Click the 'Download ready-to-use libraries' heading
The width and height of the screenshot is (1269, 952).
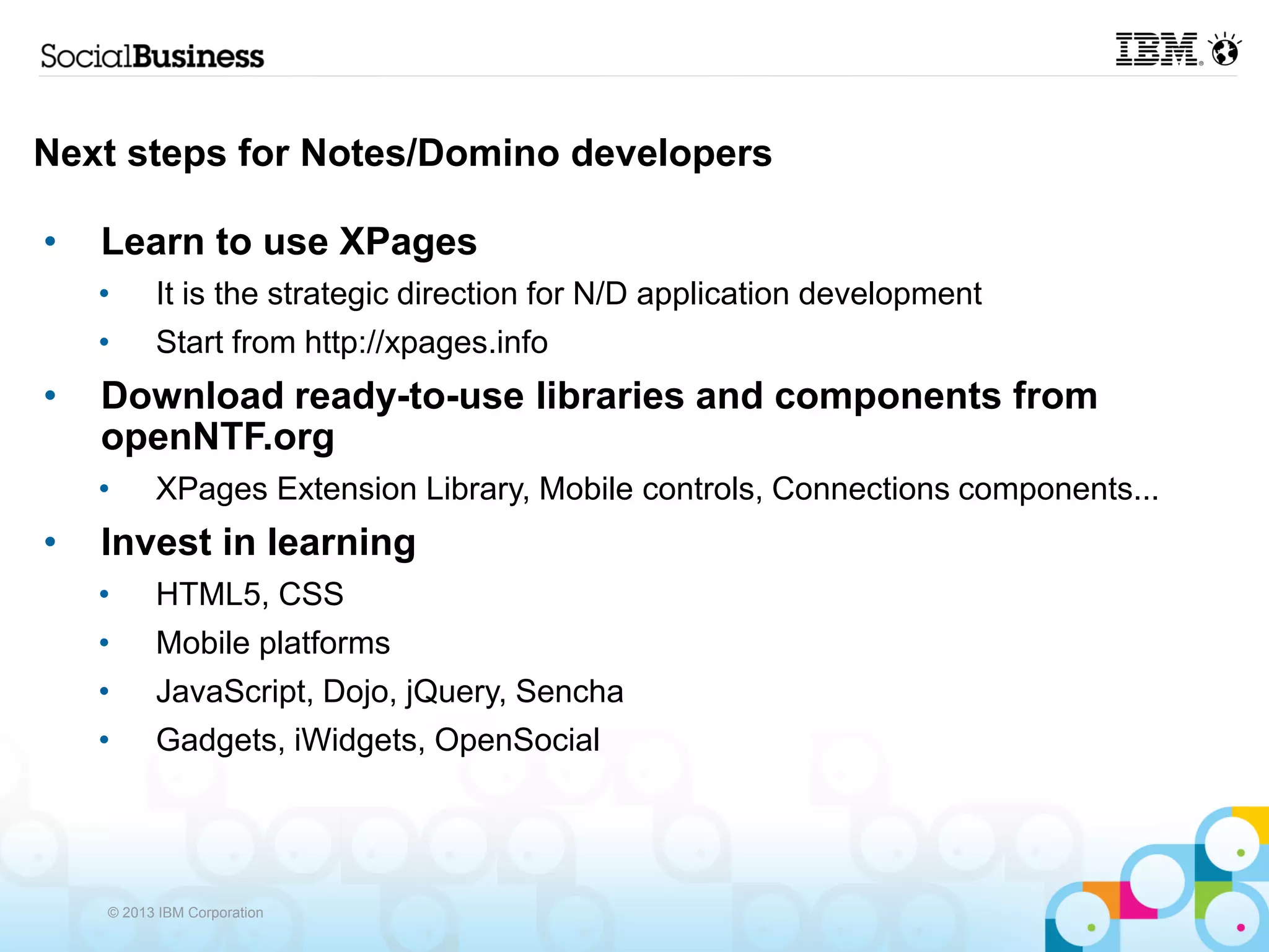tap(599, 416)
